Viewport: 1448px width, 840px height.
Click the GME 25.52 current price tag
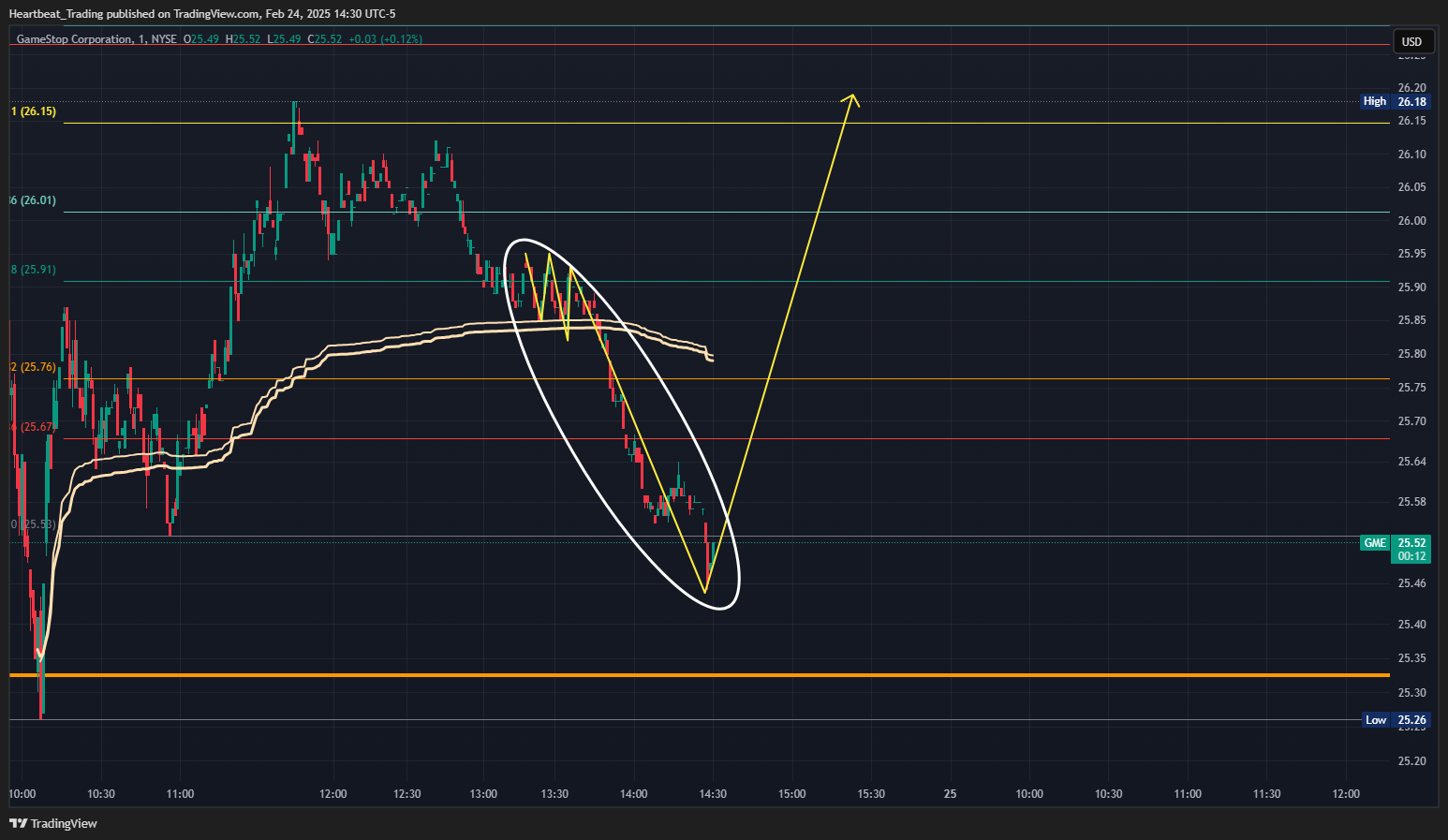coord(1395,543)
